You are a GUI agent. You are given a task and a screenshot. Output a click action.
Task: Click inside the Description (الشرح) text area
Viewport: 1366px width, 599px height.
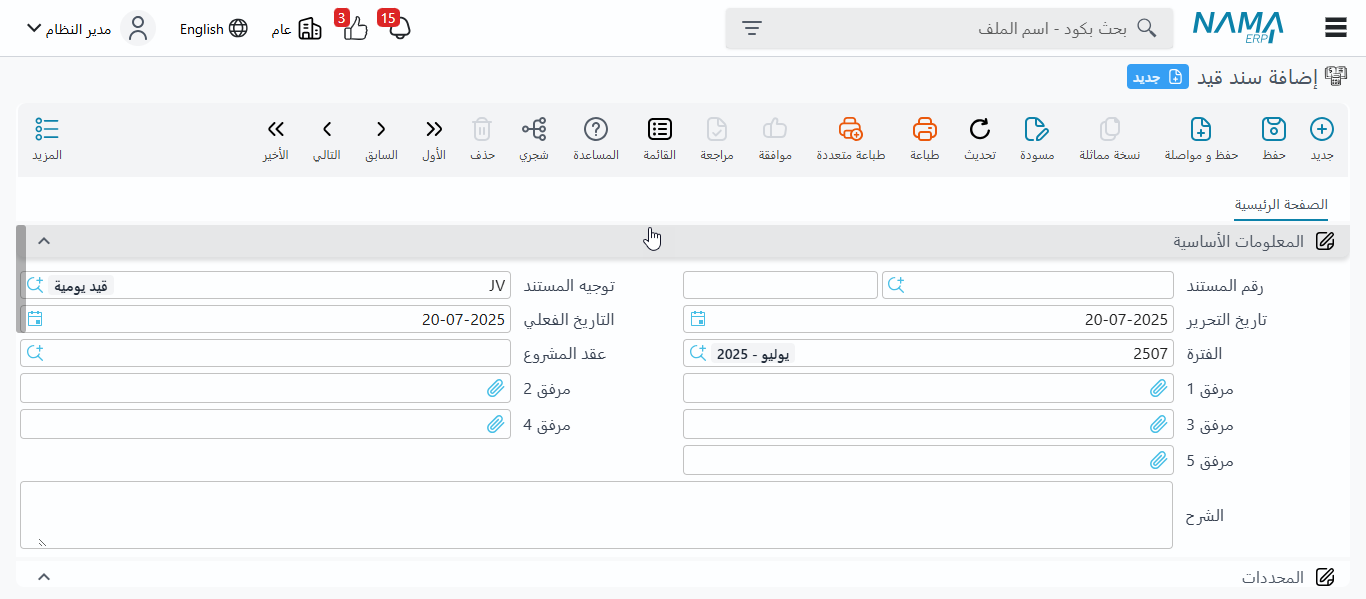click(596, 515)
